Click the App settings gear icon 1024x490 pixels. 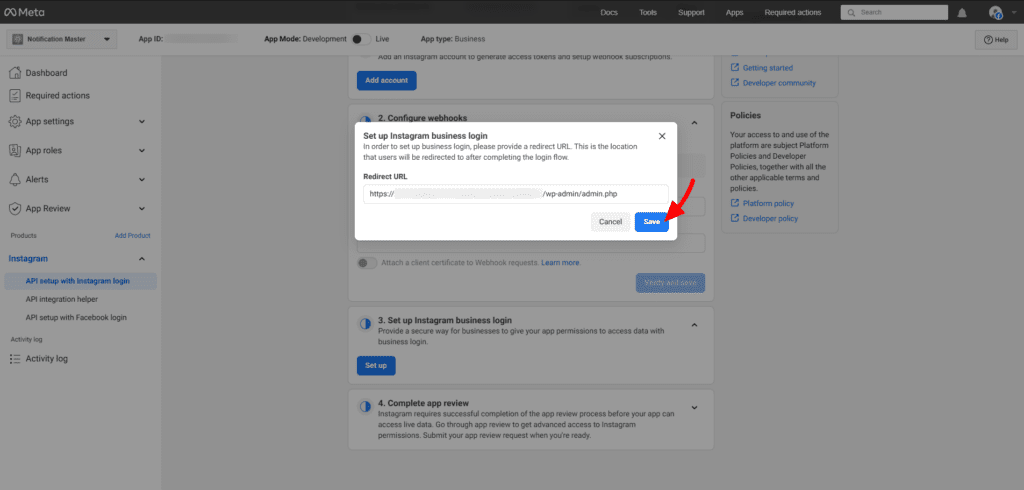click(15, 122)
